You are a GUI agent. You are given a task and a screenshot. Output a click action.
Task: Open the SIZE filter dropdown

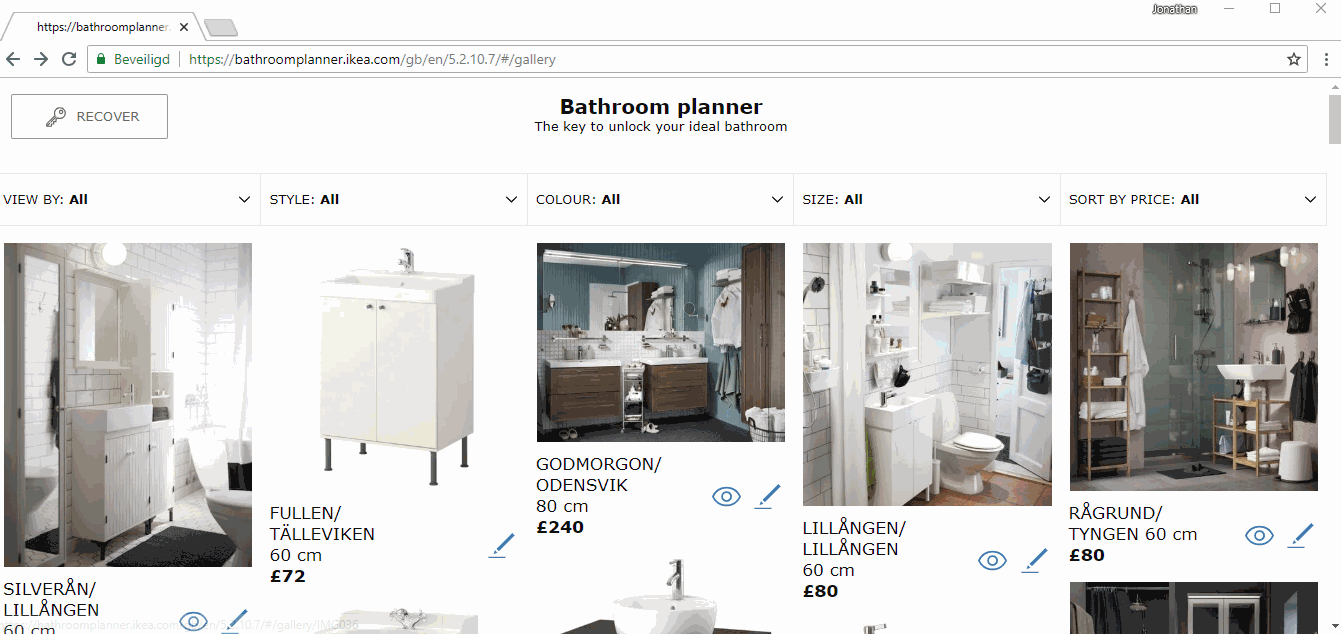pyautogui.click(x=927, y=199)
